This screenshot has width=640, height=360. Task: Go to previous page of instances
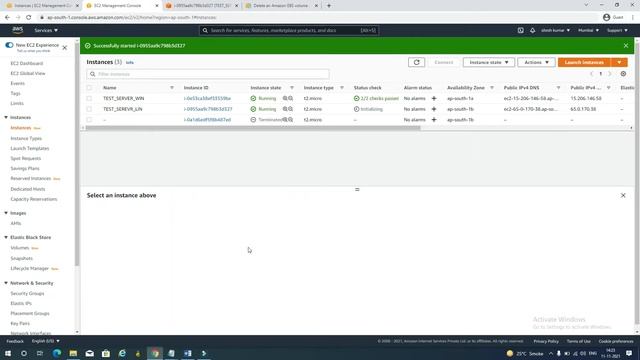(x=591, y=74)
